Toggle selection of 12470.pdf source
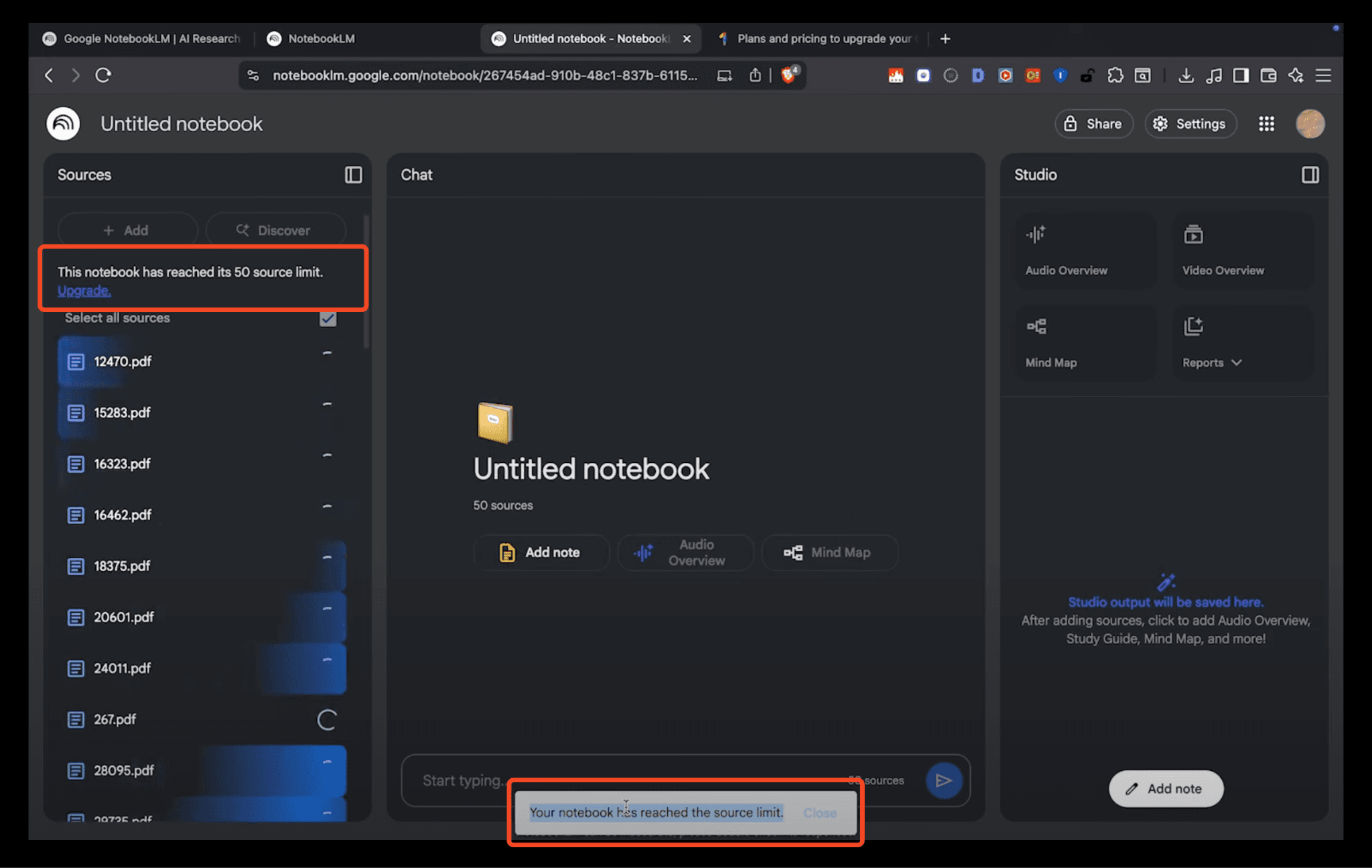The height and width of the screenshot is (868, 1372). (x=326, y=353)
